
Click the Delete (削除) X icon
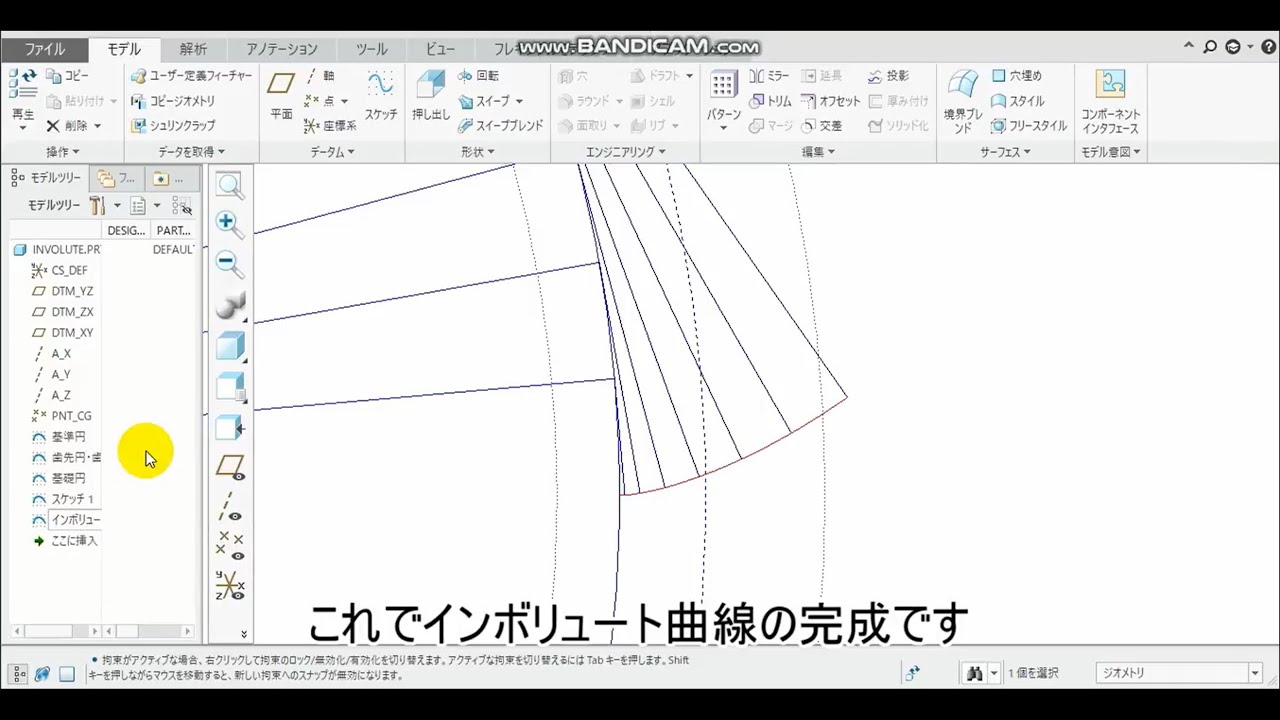53,126
